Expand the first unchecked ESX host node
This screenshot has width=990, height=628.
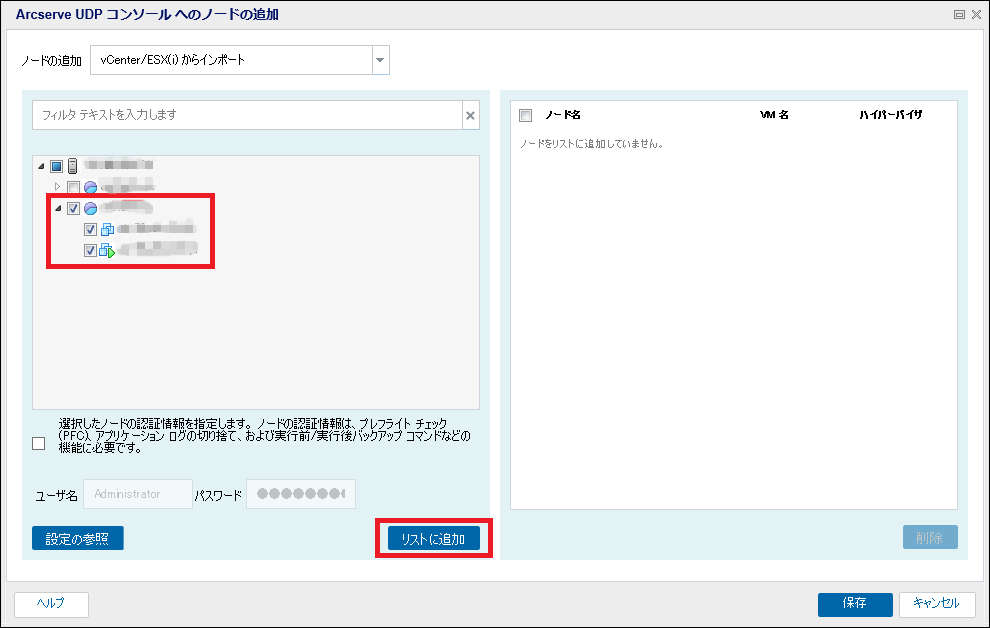tap(57, 187)
